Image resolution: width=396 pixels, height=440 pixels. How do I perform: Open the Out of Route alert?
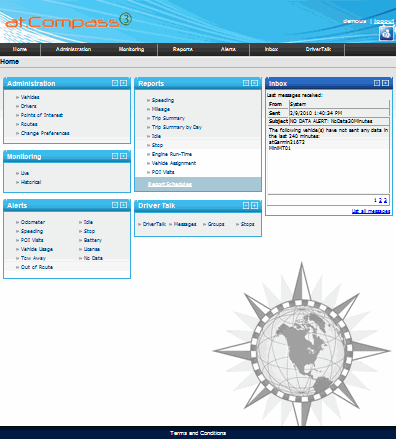[37, 267]
